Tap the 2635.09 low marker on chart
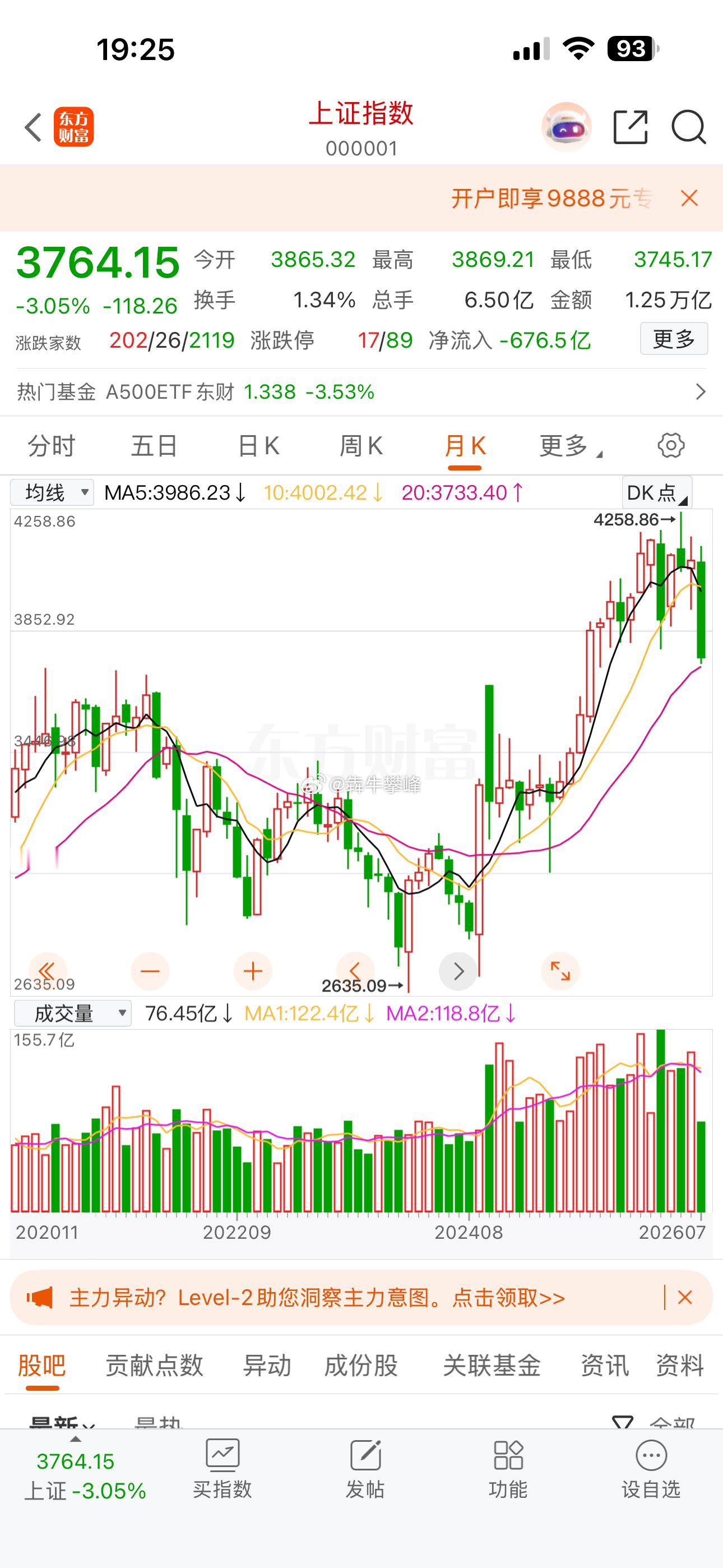The height and width of the screenshot is (1568, 723). [362, 985]
